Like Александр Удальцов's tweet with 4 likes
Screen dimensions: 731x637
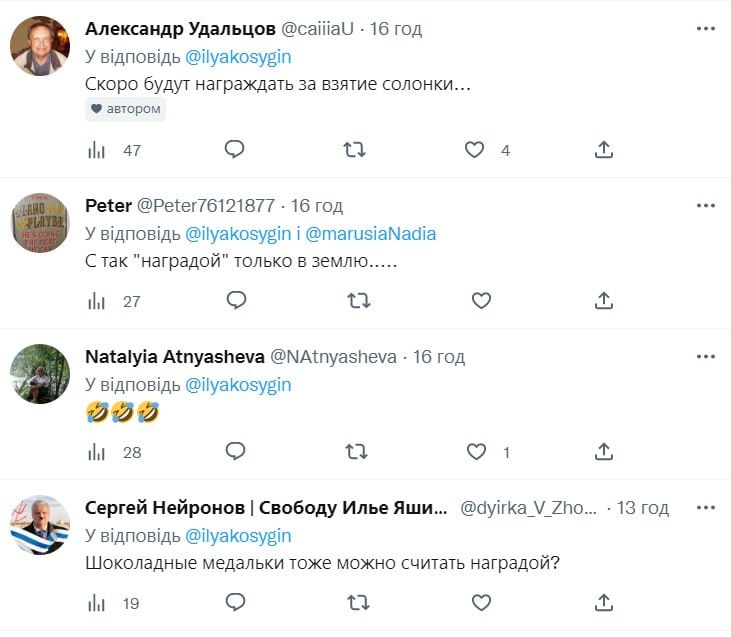pos(476,150)
